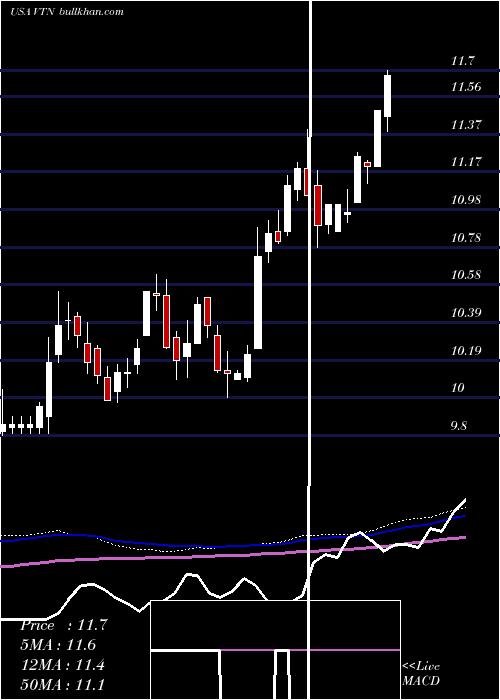Click the 12MA : 11.4 readout
The width and height of the screenshot is (500, 700).
(63, 665)
